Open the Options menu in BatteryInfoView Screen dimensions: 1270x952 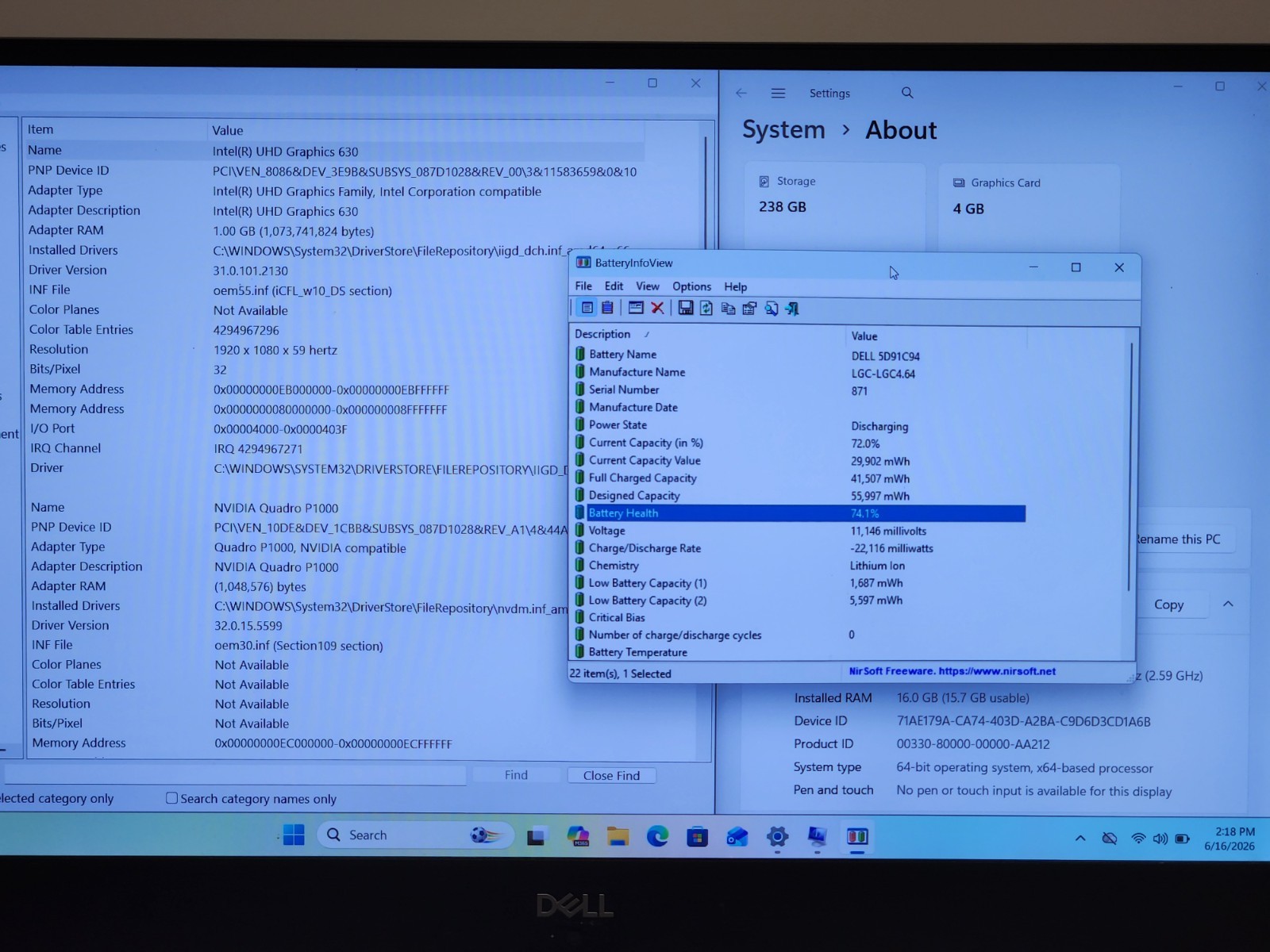(x=692, y=286)
